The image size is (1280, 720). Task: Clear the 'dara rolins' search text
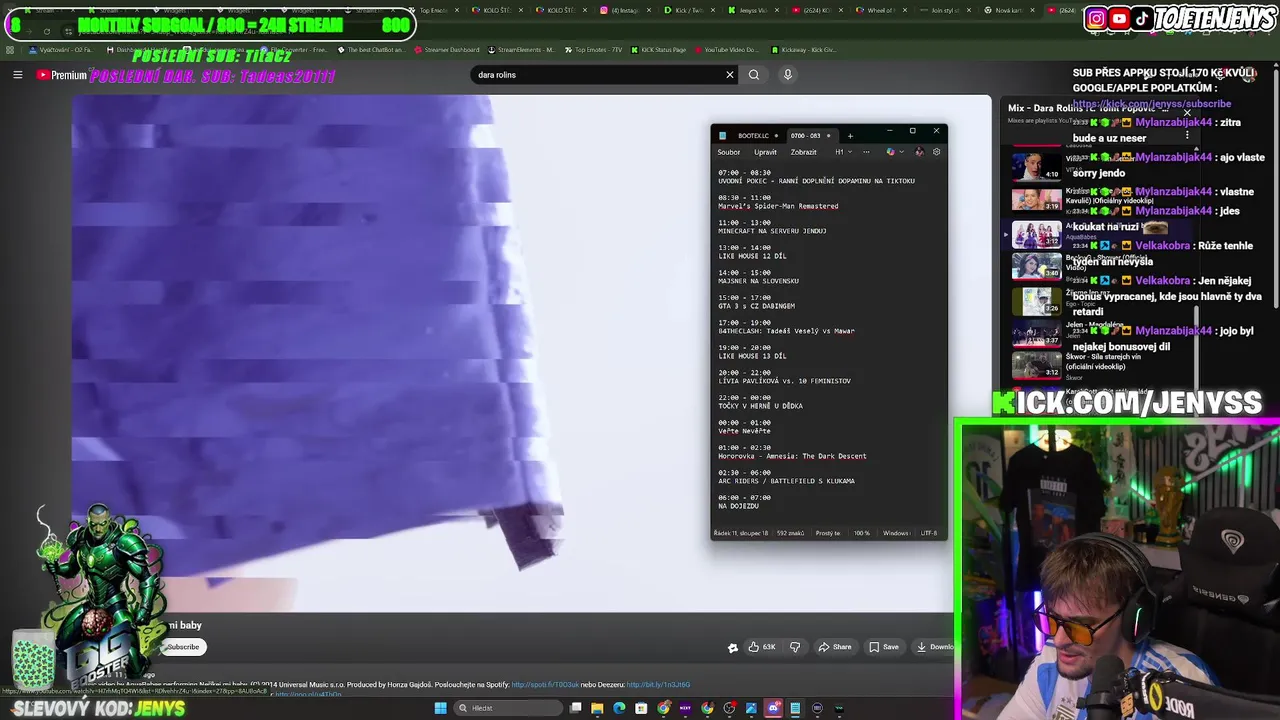730,75
